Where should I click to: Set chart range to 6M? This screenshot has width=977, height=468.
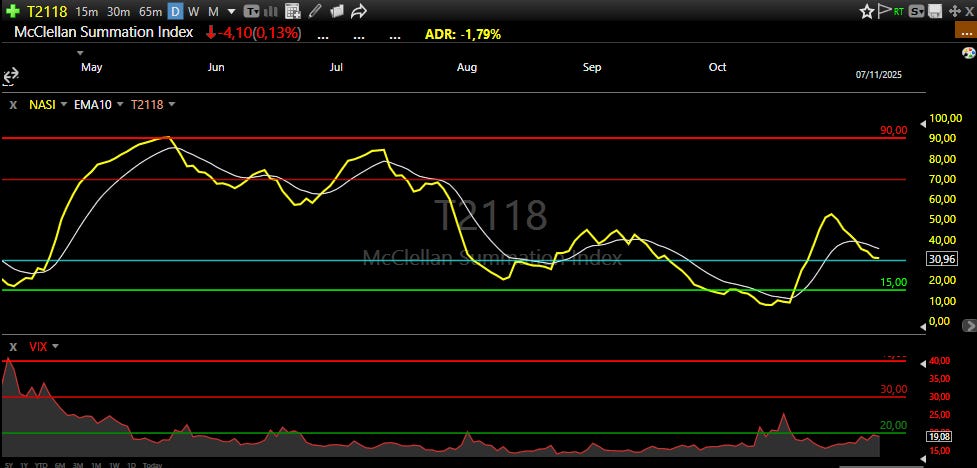pyautogui.click(x=60, y=465)
